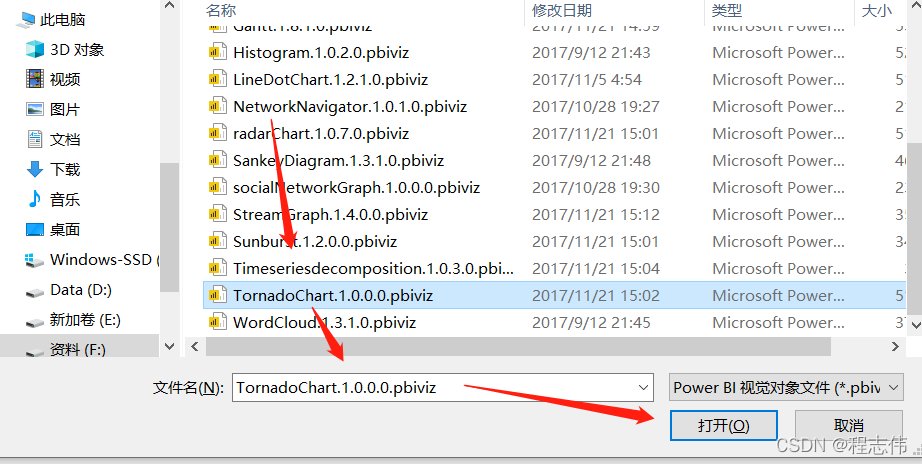Open the 下载 downloads arrow icon
The width and height of the screenshot is (922, 464).
pyautogui.click(x=35, y=169)
